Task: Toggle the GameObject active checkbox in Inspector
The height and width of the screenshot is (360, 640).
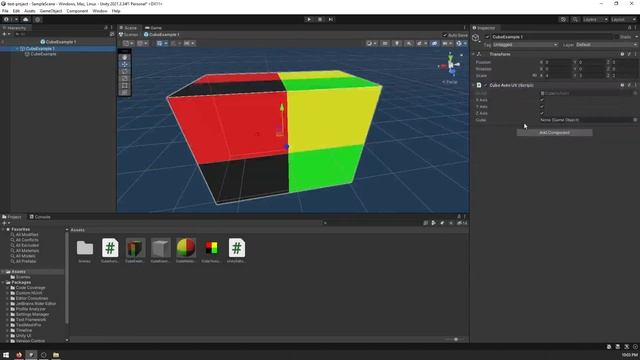Action: [487, 37]
